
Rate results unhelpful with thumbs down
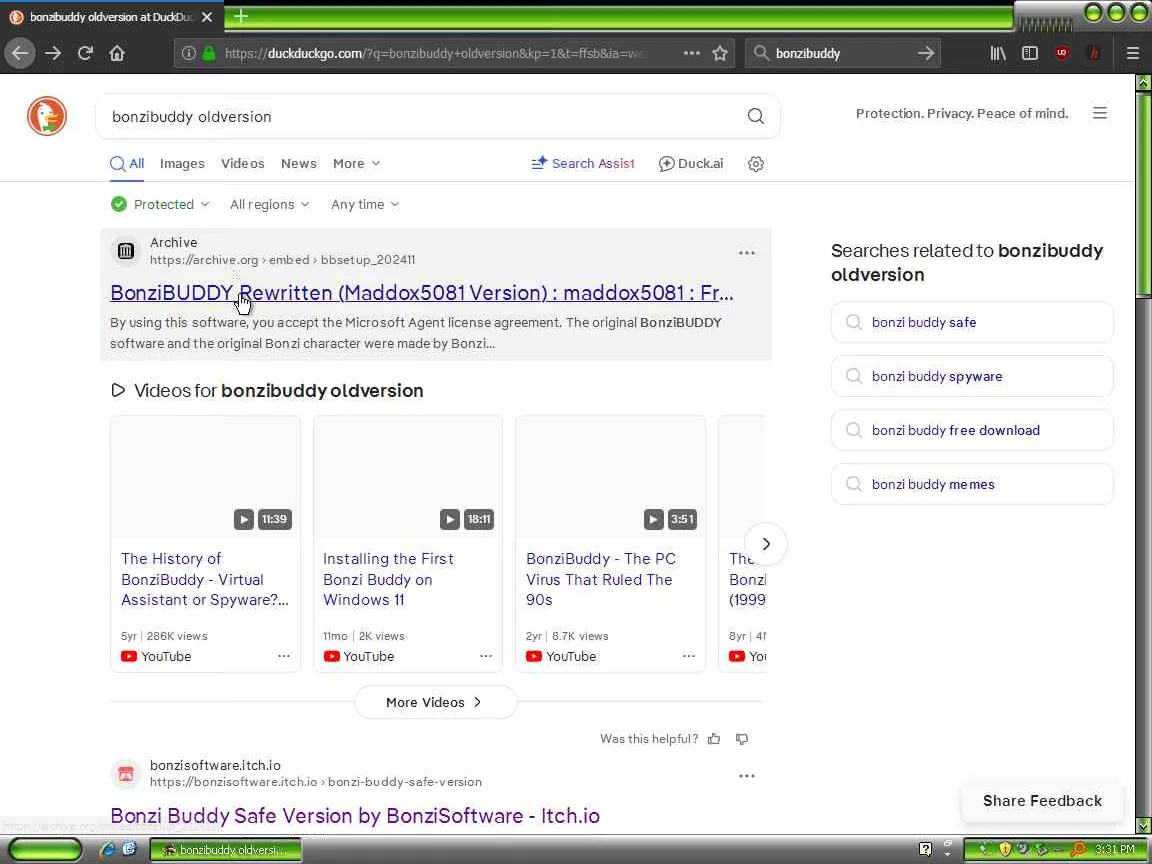742,739
